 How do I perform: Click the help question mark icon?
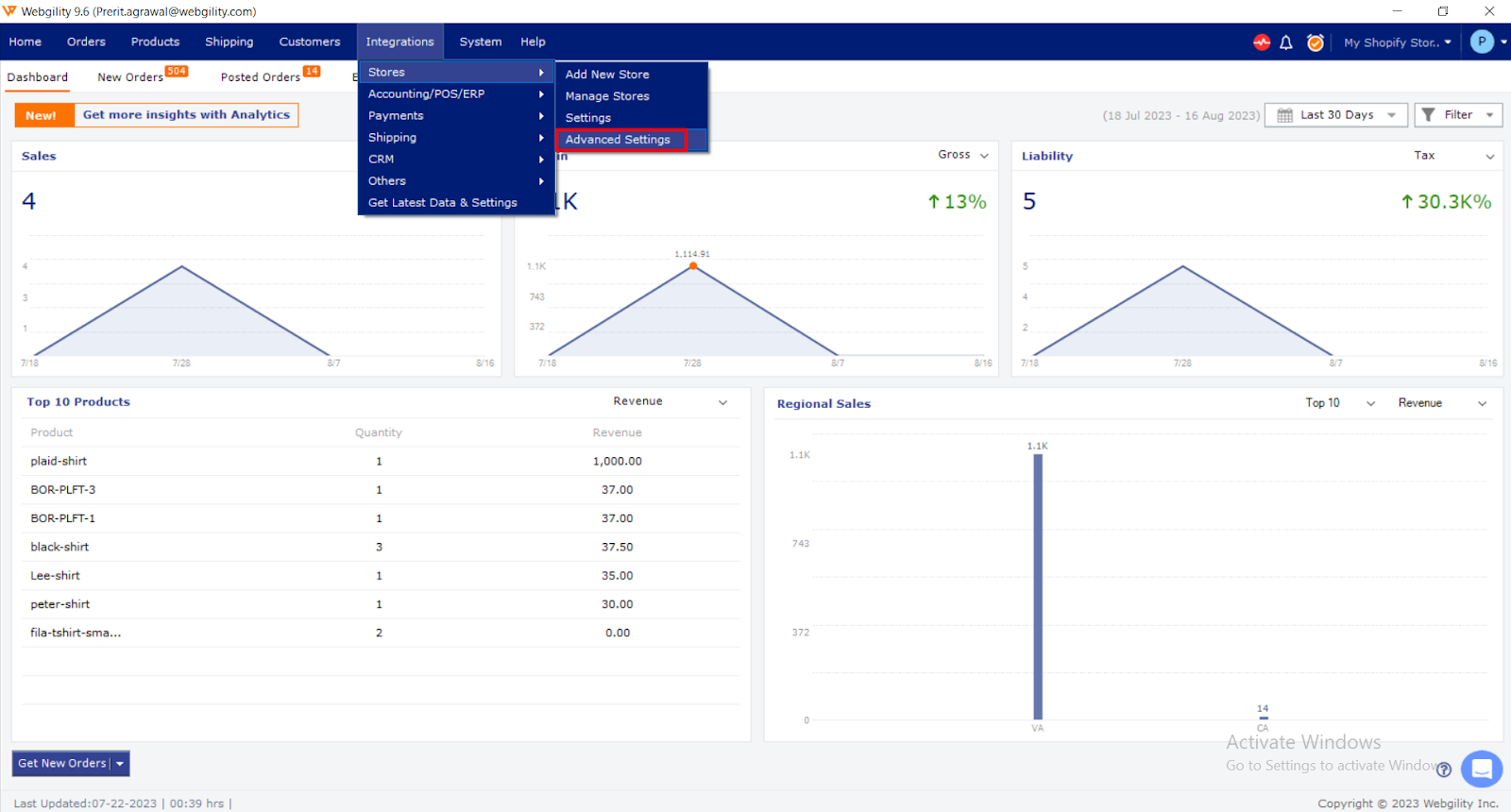[1443, 770]
